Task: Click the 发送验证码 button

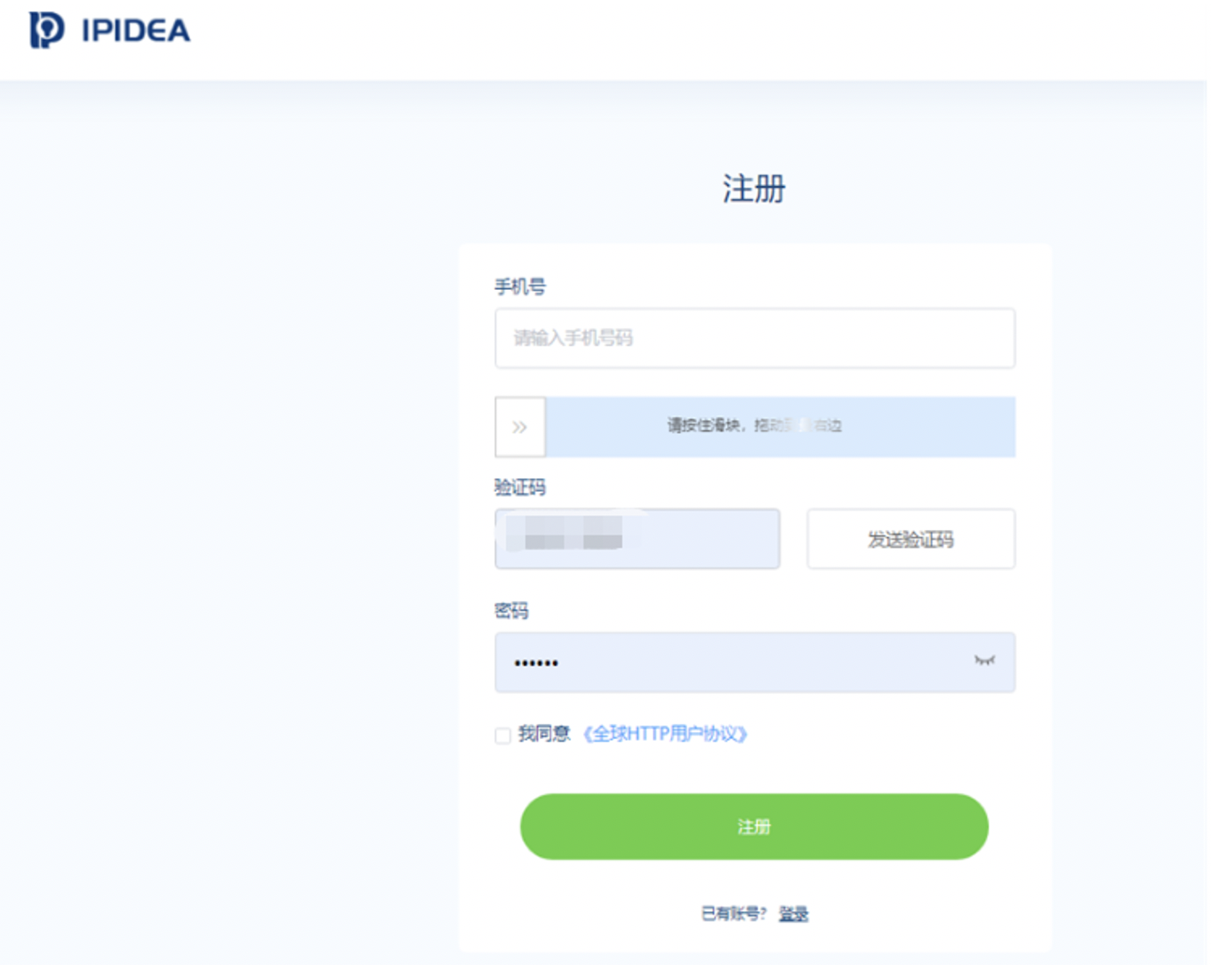Action: click(x=910, y=539)
